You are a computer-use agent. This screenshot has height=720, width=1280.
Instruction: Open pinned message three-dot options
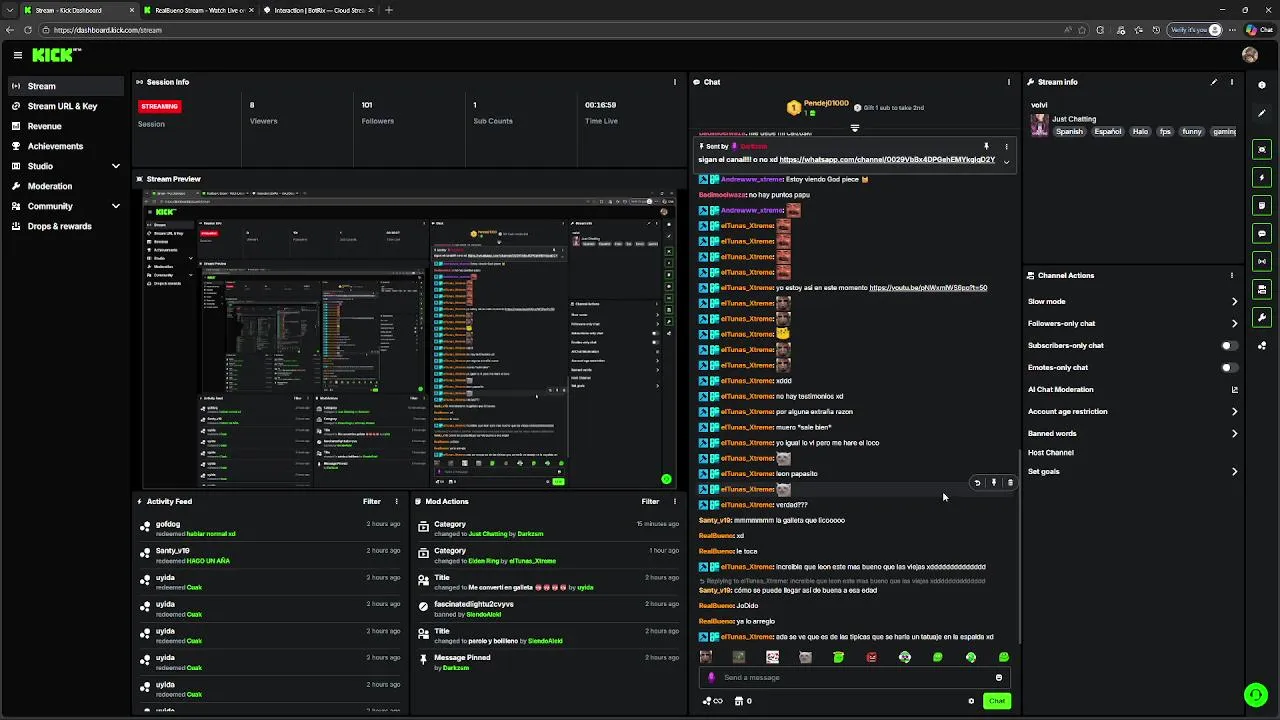(x=1006, y=147)
